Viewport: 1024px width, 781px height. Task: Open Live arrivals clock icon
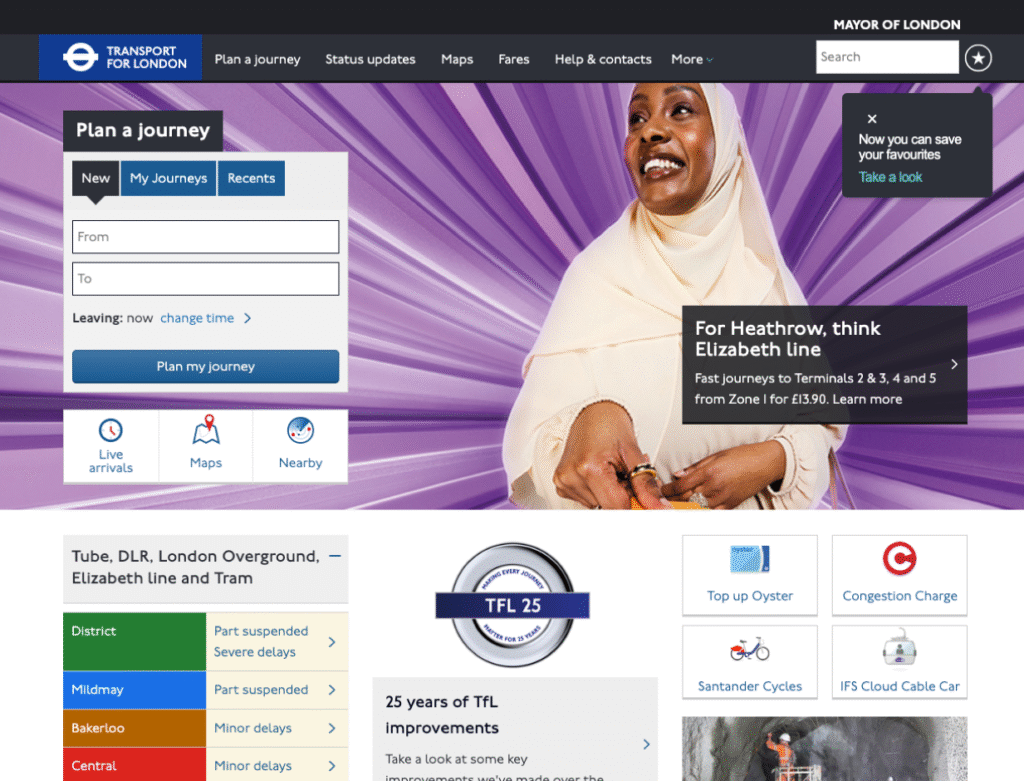(110, 430)
